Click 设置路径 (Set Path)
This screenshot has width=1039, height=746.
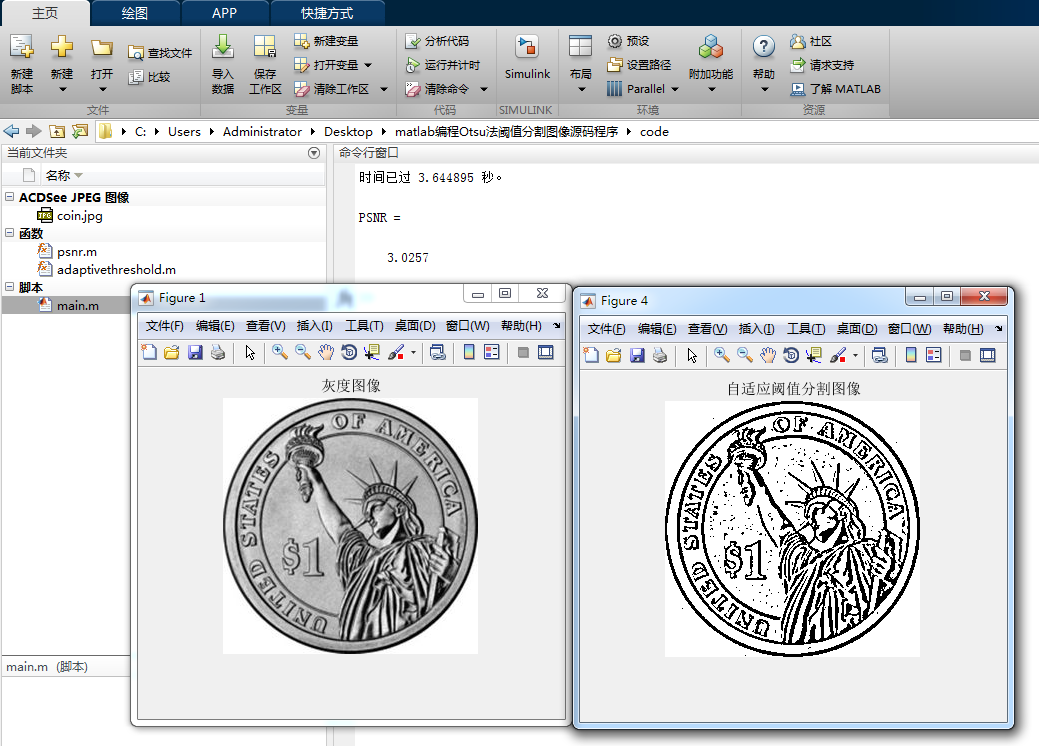point(639,65)
